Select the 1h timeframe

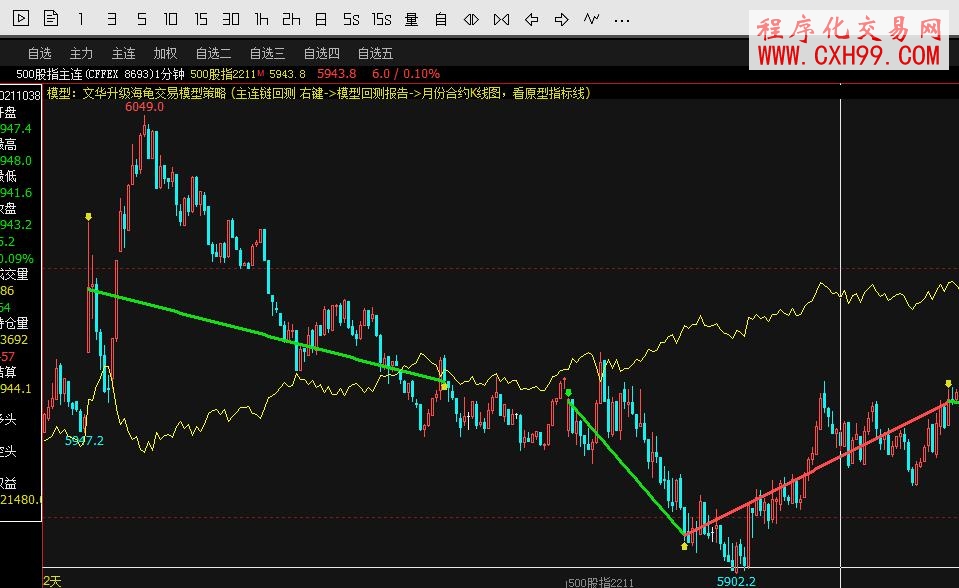[261, 19]
